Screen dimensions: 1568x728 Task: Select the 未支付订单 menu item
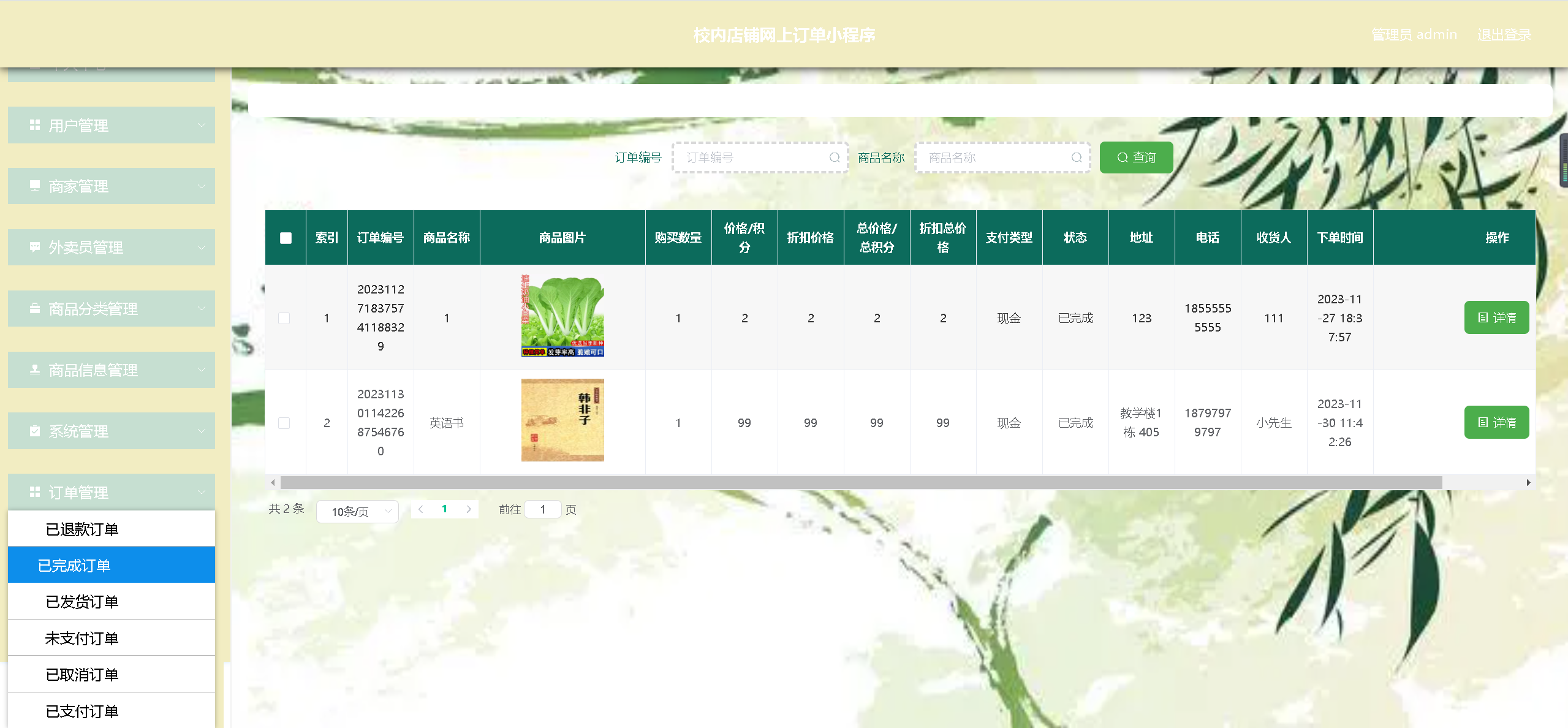pyautogui.click(x=81, y=639)
